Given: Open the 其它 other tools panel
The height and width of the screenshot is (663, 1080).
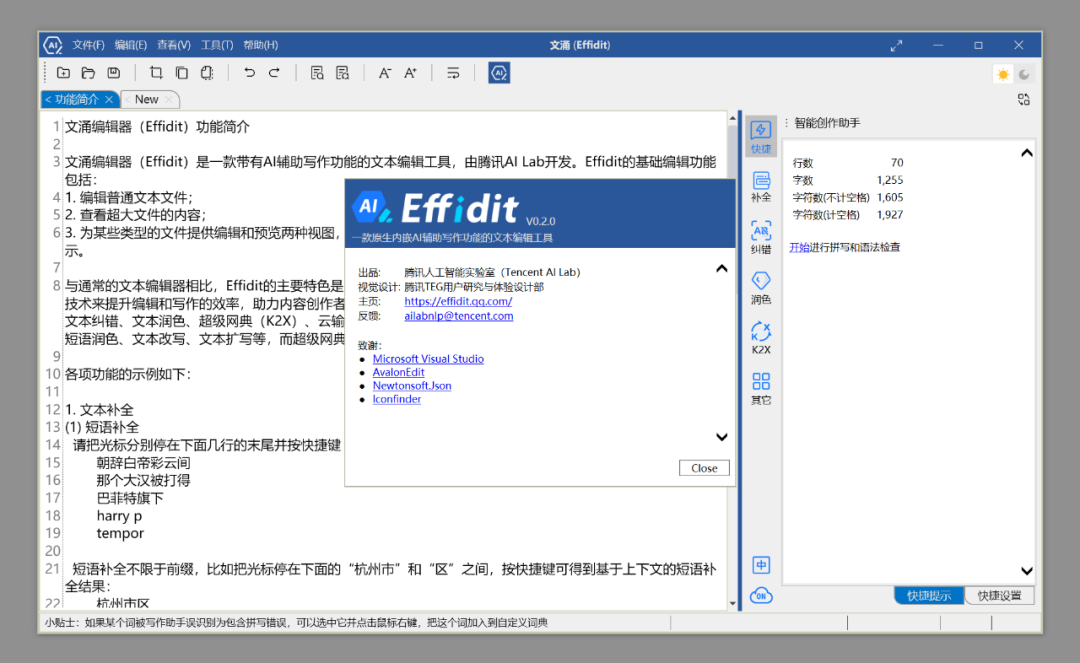Looking at the screenshot, I should click(761, 388).
